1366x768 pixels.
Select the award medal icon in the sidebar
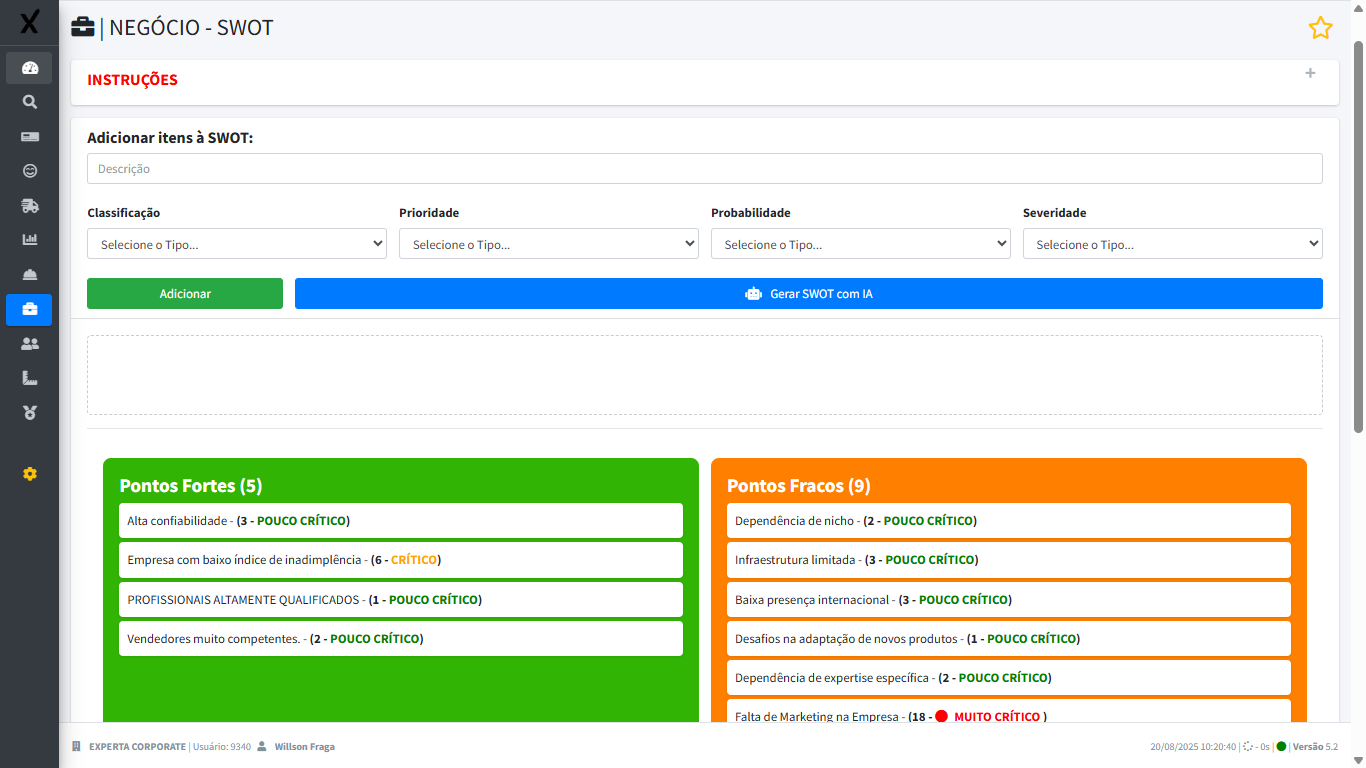tap(28, 411)
